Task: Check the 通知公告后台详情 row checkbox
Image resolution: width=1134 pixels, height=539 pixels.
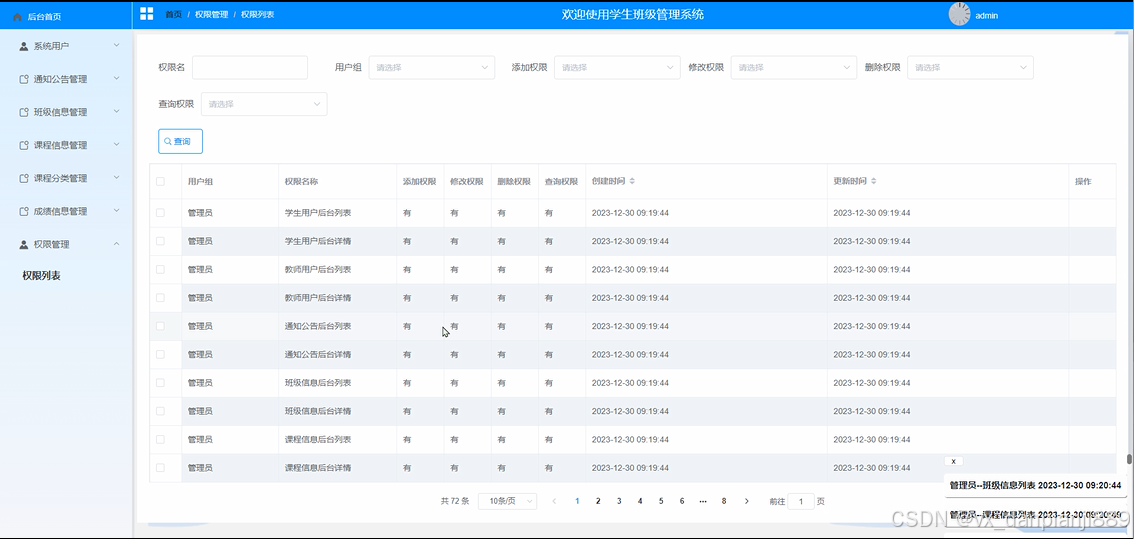Action: tap(161, 355)
